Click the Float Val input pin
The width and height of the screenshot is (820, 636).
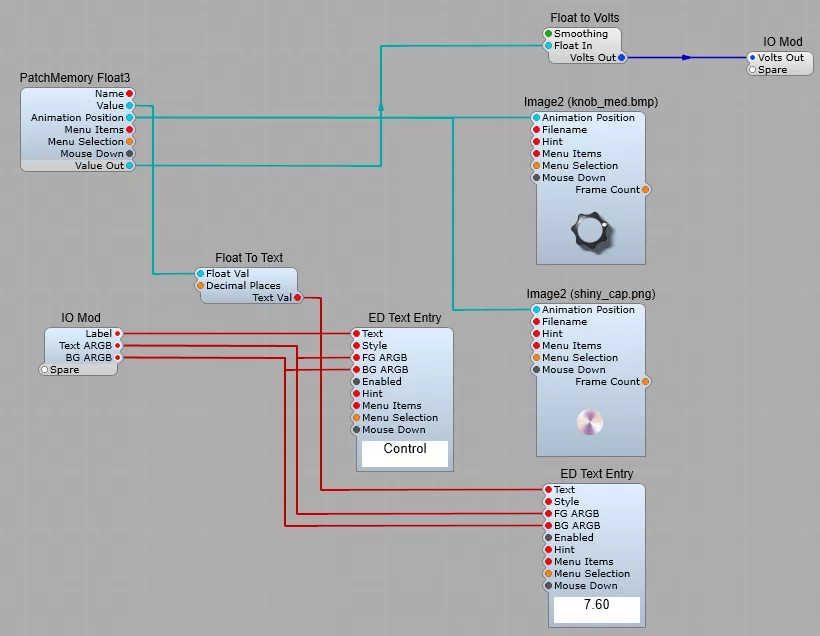tap(200, 274)
